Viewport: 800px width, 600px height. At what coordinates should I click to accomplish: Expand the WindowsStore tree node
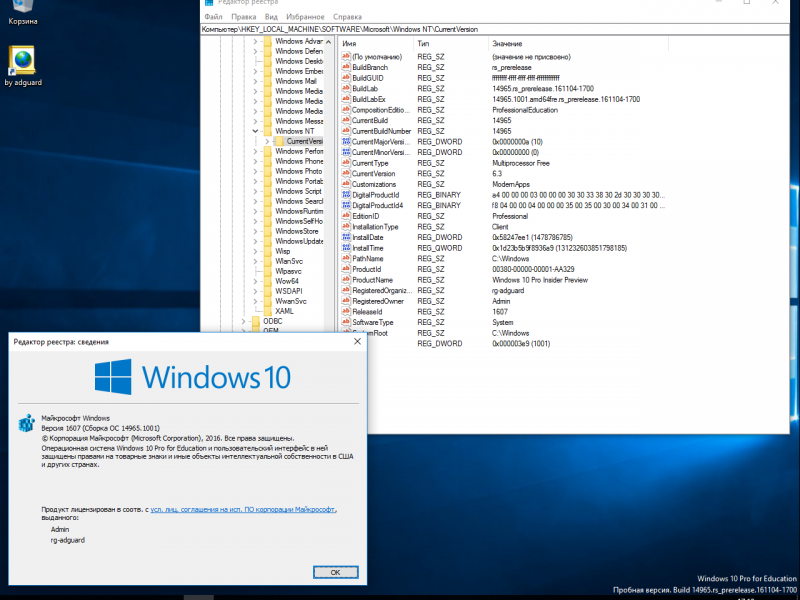click(x=255, y=231)
